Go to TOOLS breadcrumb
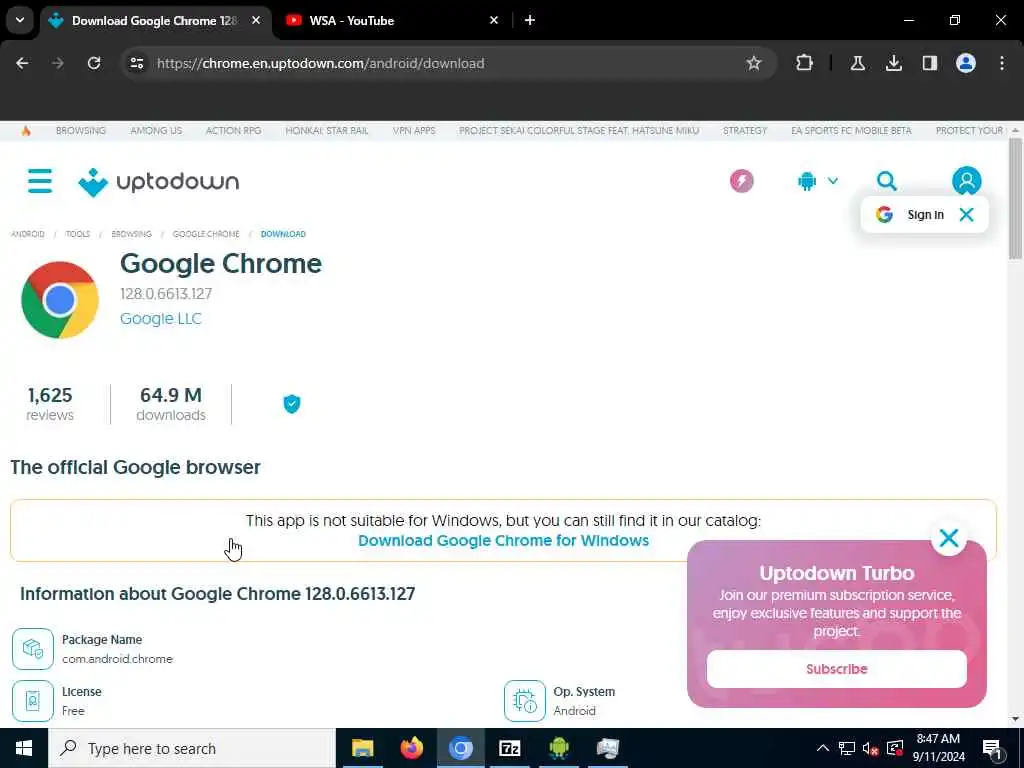This screenshot has height=768, width=1024. (x=78, y=234)
